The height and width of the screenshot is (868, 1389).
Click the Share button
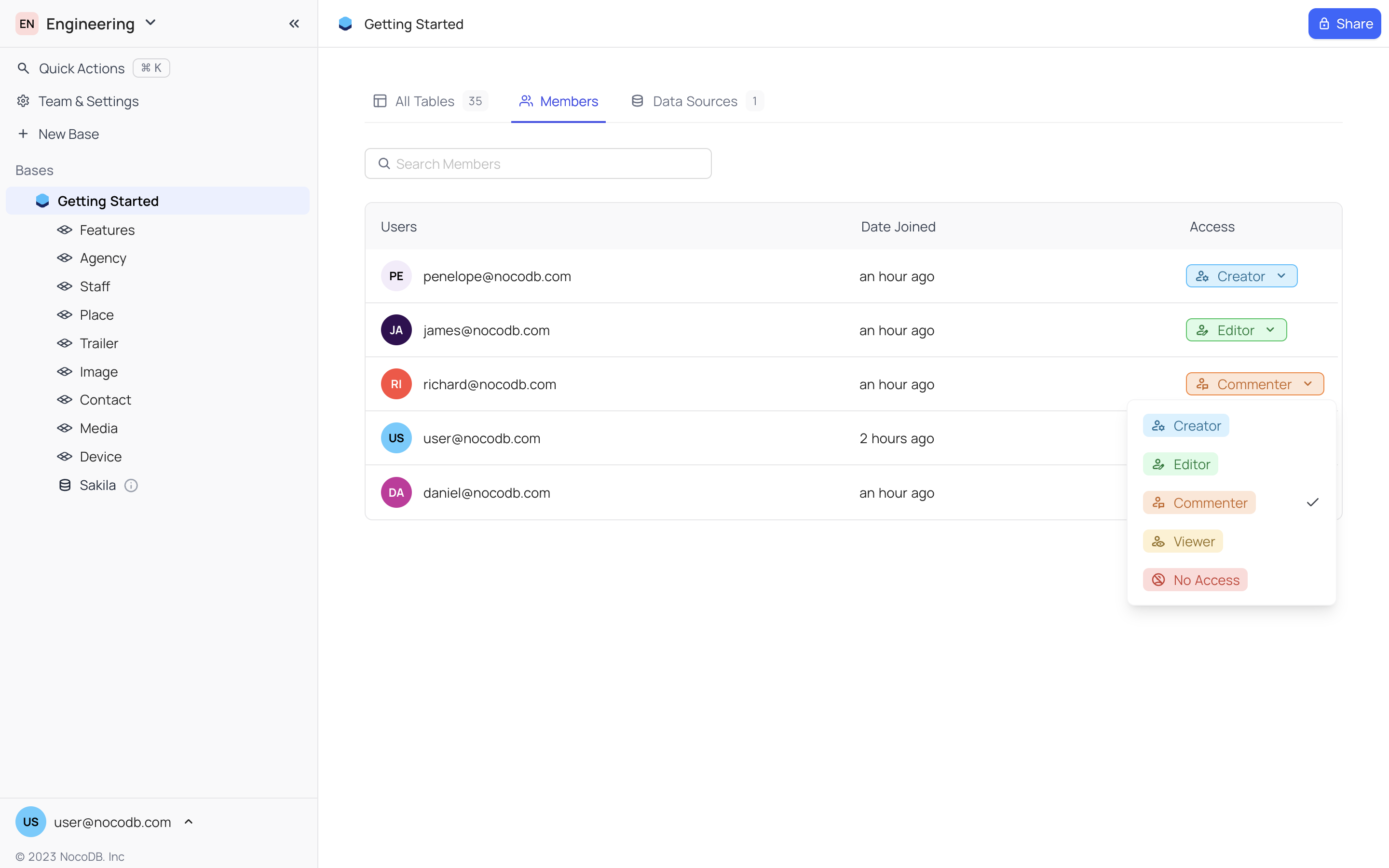click(x=1344, y=24)
